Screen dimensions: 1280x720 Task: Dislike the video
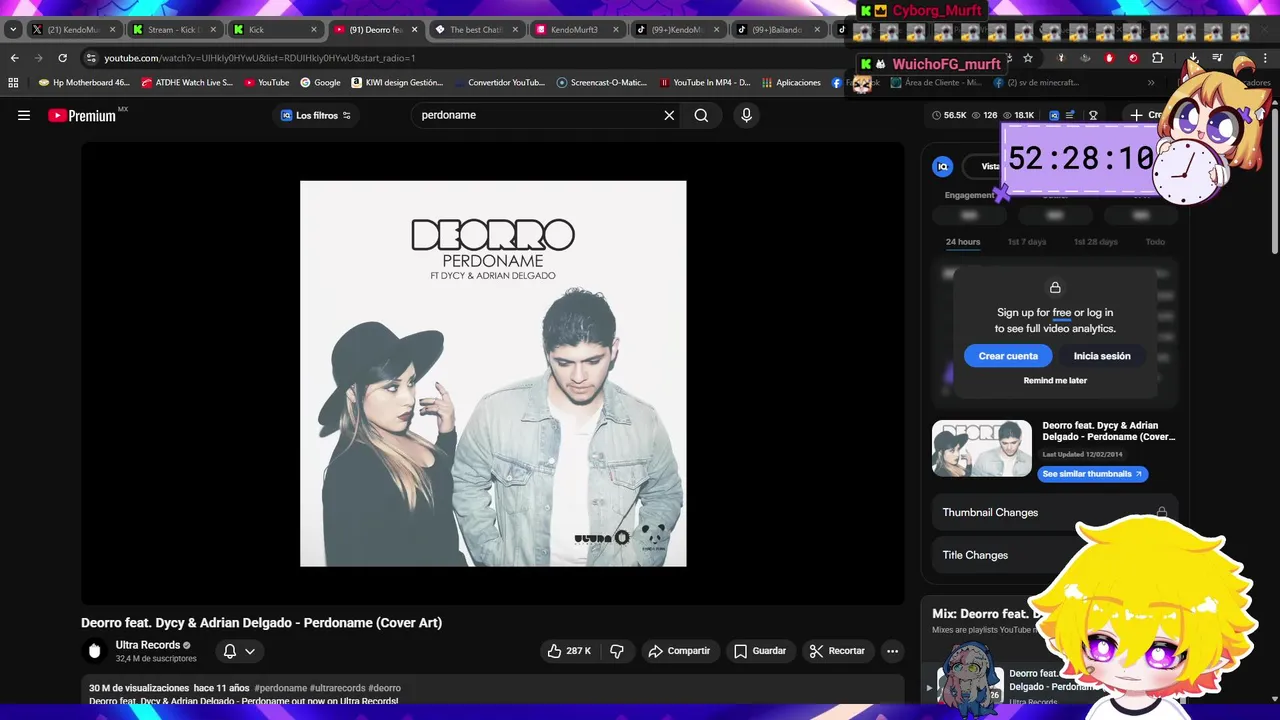(x=617, y=651)
